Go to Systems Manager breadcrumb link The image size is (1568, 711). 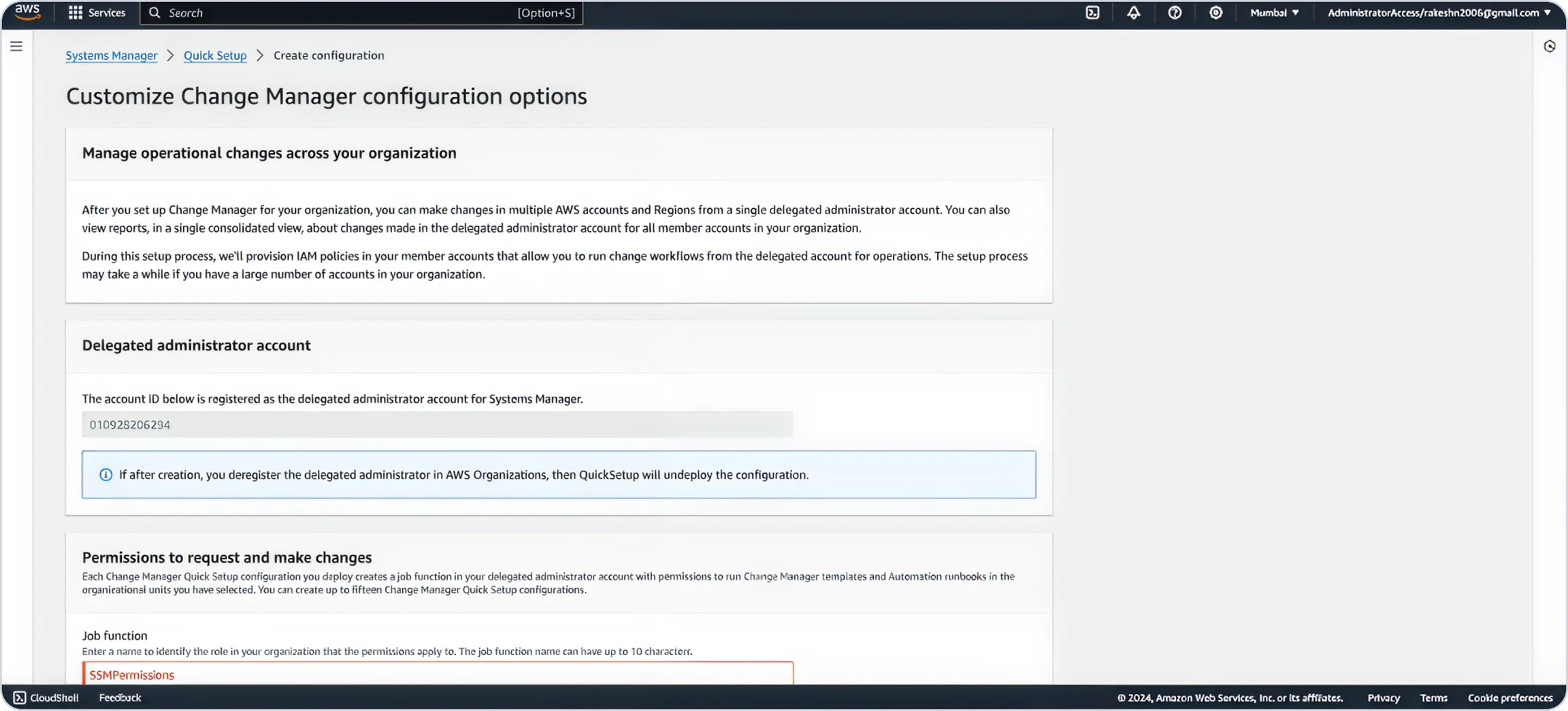[x=111, y=56]
